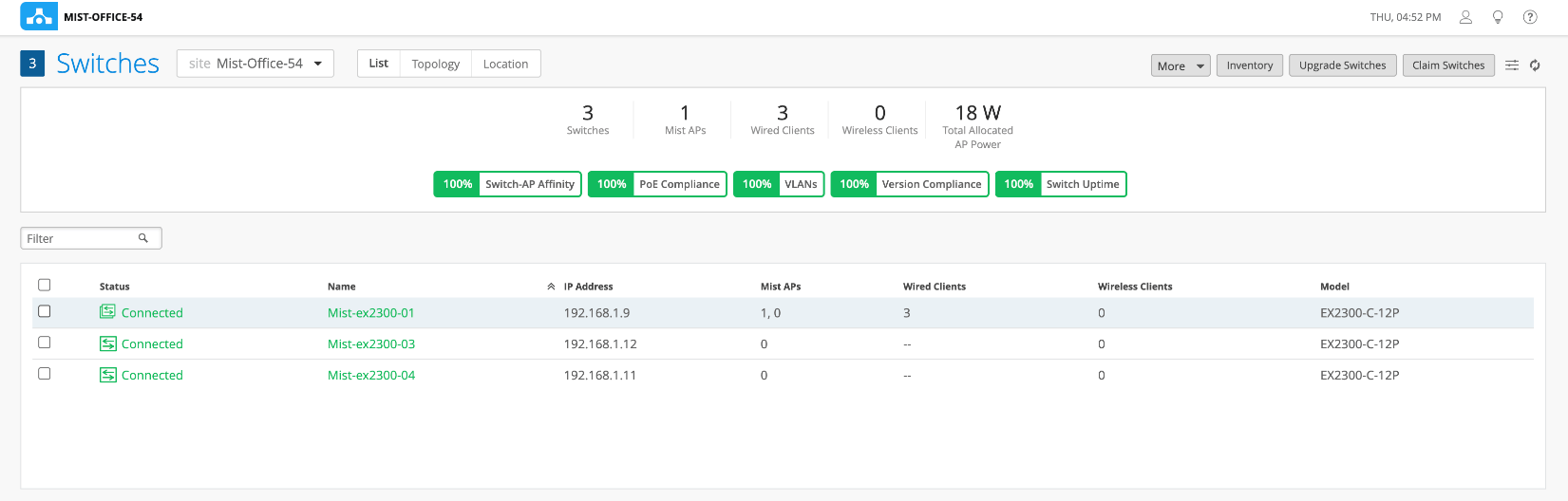
Task: Click the Inventory button
Action: [x=1250, y=65]
